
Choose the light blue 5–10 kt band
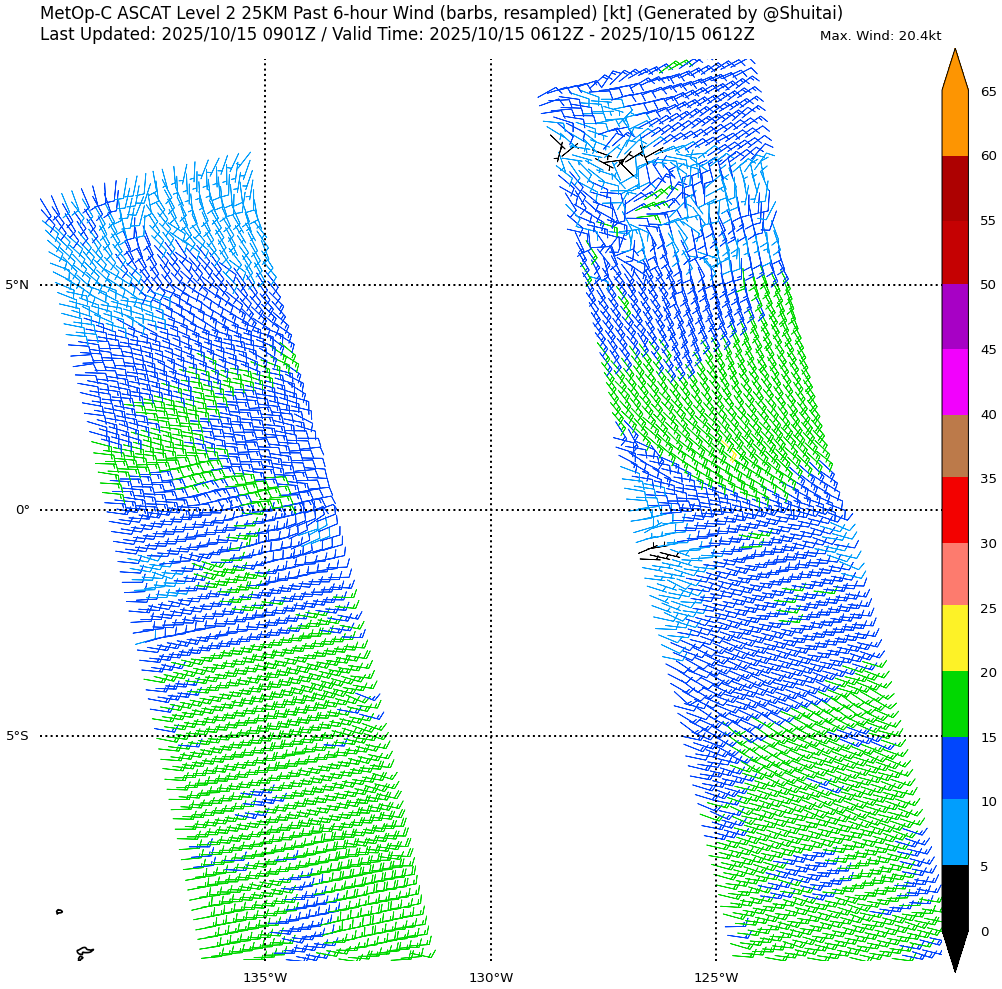955,832
